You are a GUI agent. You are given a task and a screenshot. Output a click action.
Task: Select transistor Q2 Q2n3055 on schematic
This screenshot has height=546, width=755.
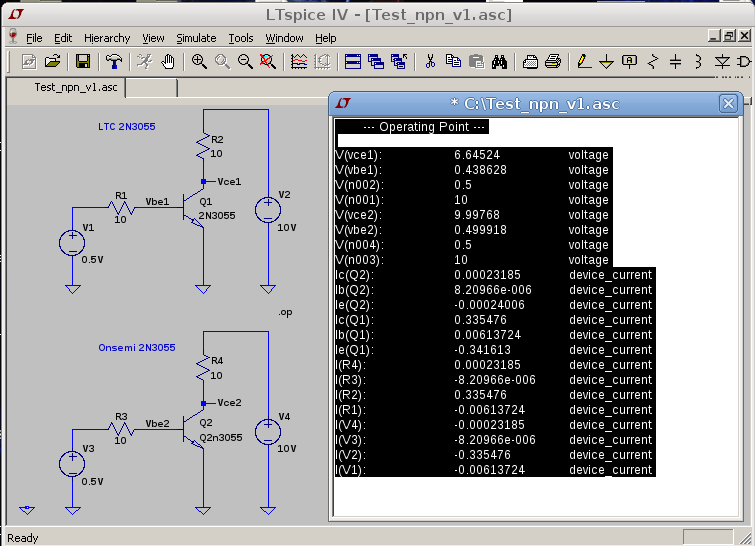[195, 429]
